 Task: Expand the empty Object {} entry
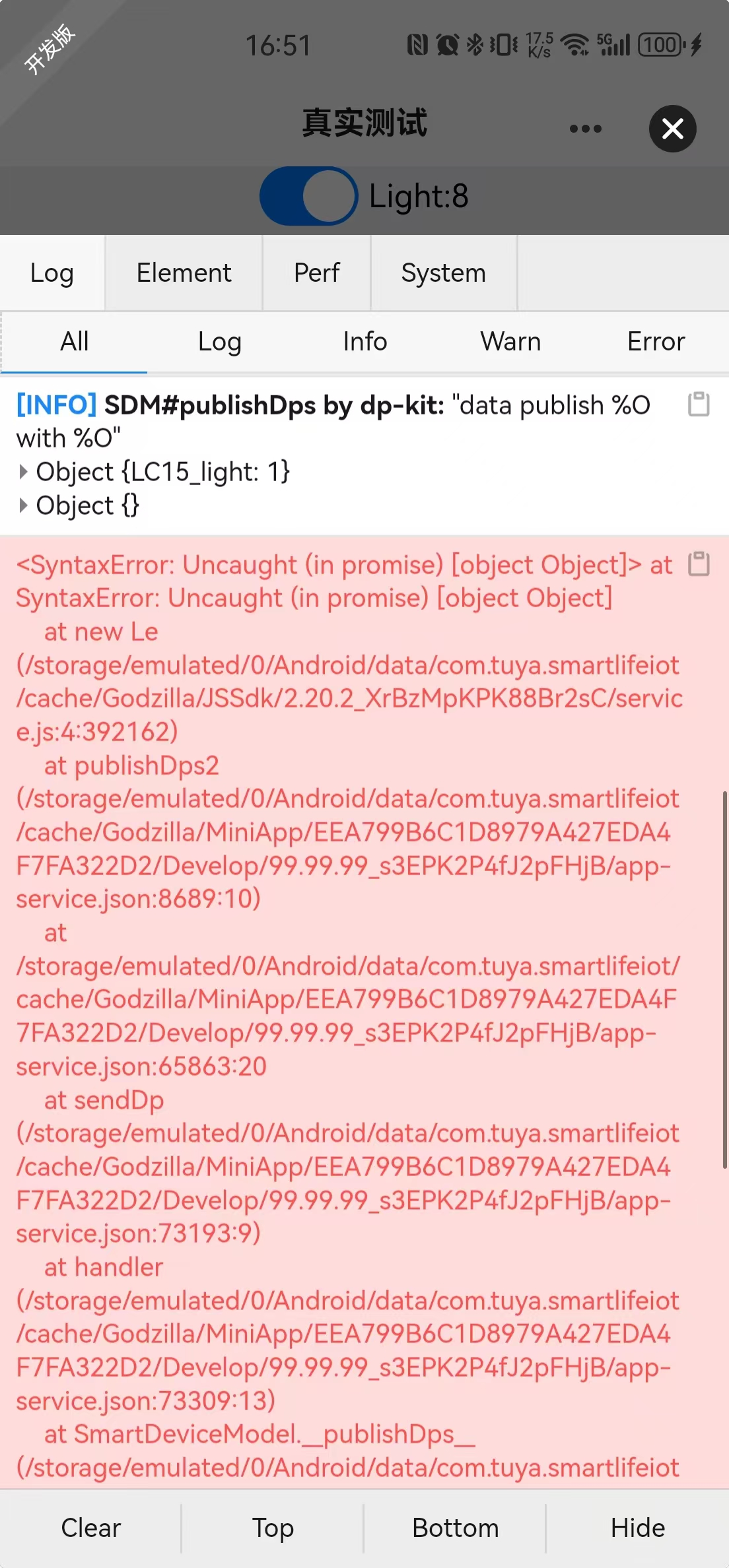[x=24, y=505]
